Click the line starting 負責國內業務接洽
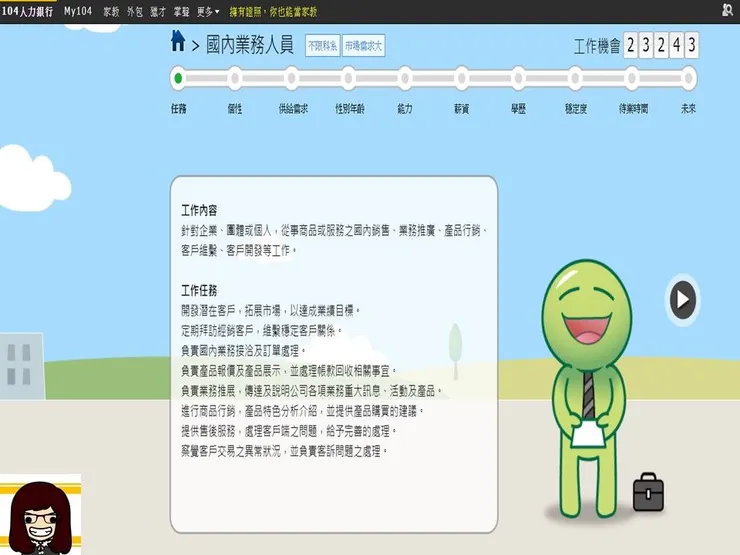 pos(244,351)
